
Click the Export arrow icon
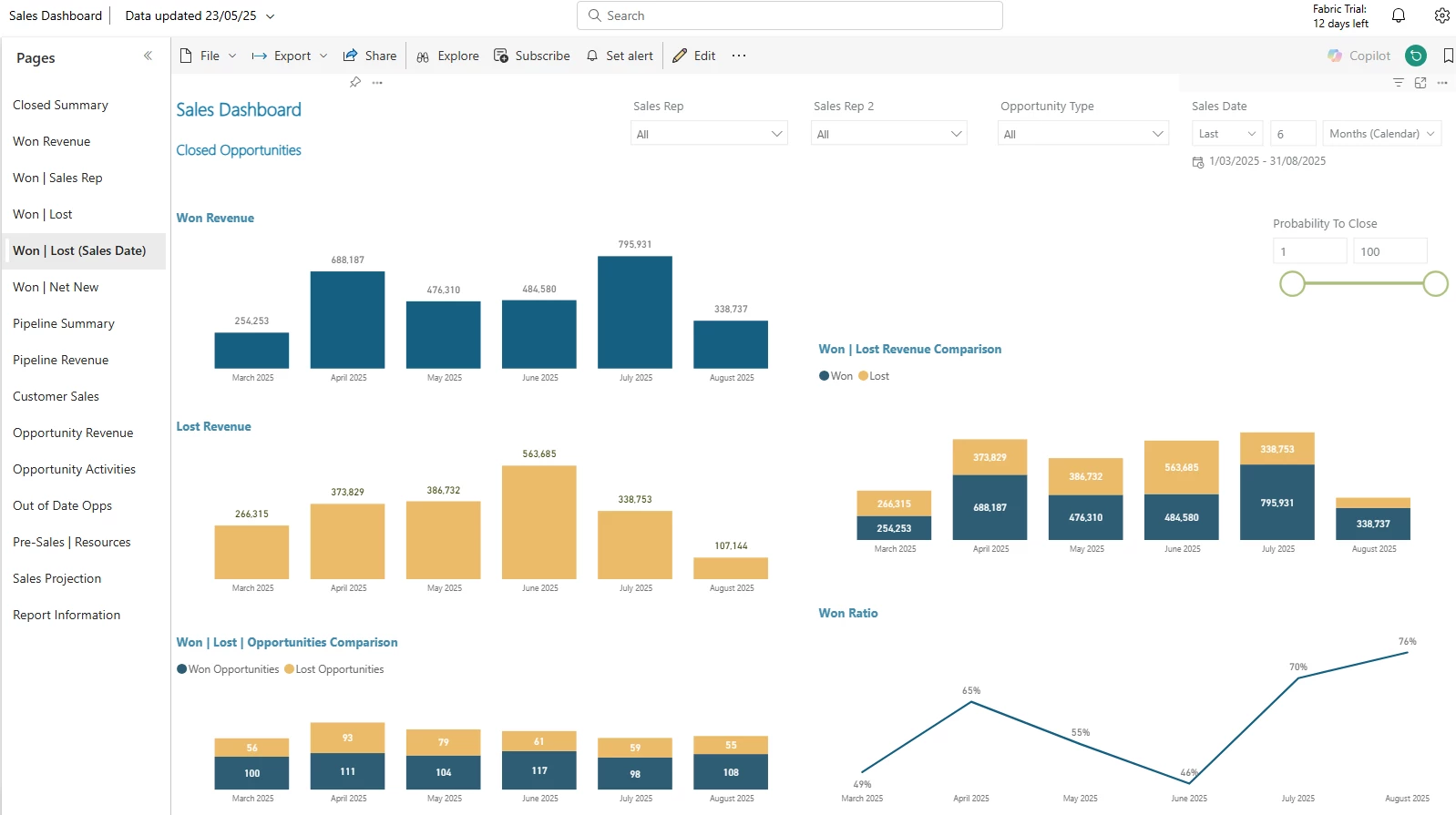[x=259, y=56]
